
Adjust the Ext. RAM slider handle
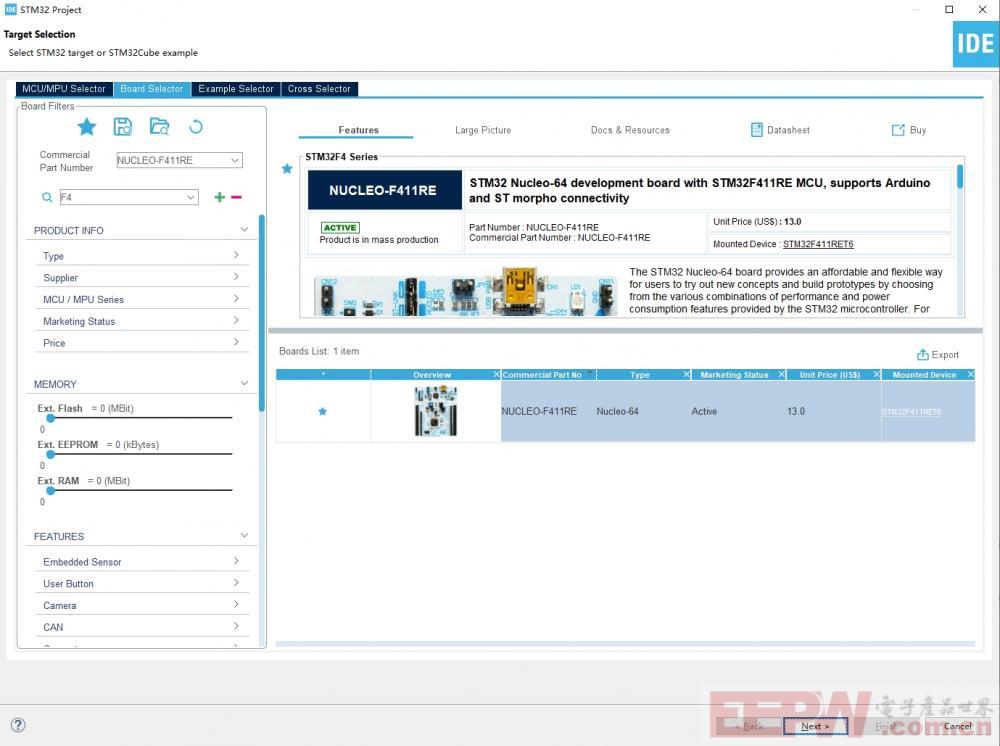click(x=50, y=491)
